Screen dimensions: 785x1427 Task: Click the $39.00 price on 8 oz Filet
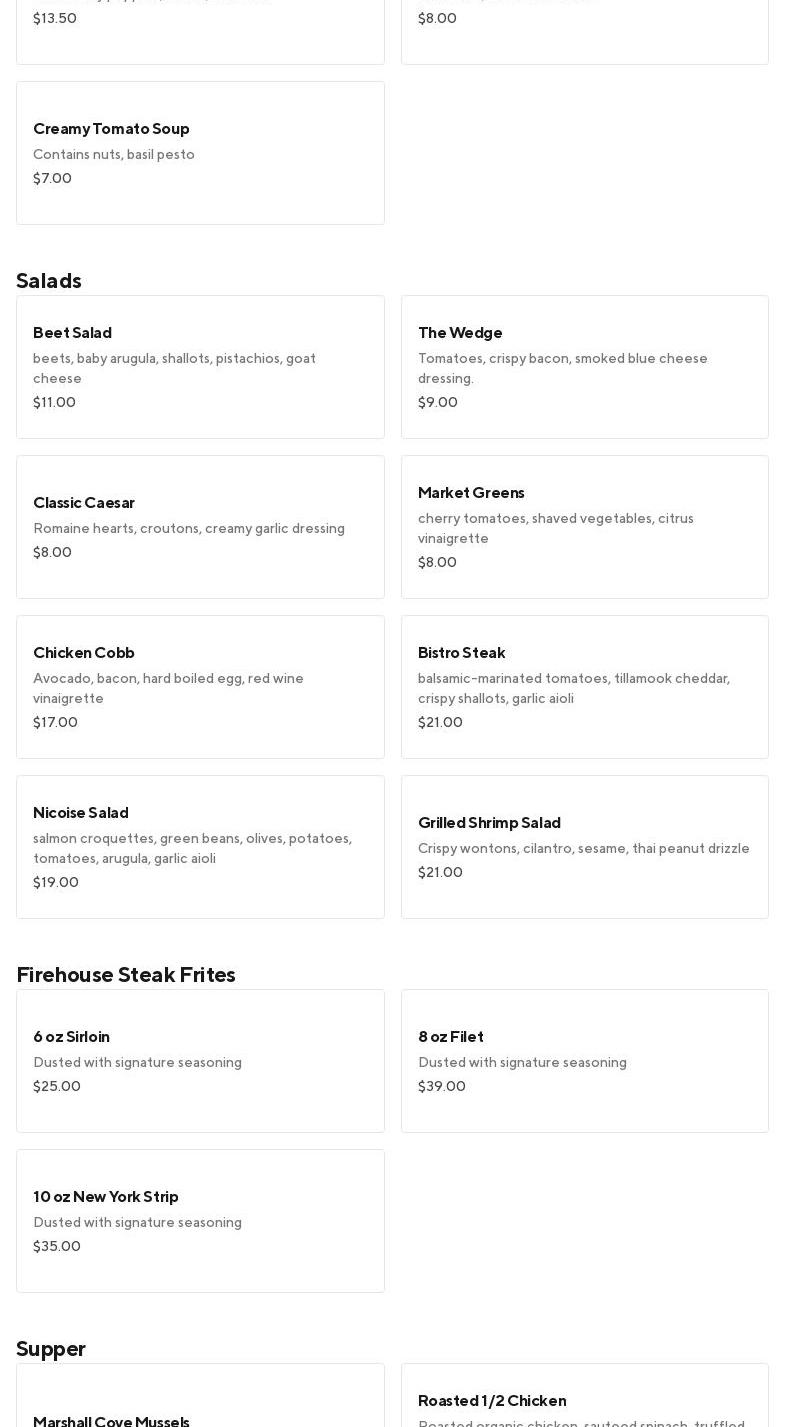click(441, 1087)
